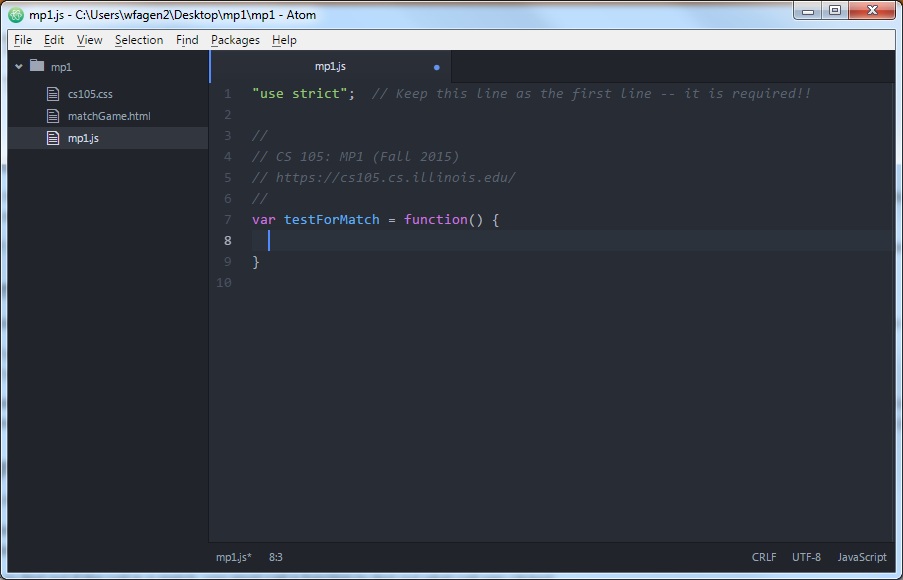Image resolution: width=903 pixels, height=580 pixels.
Task: Click the UTF-8 encoding selector
Action: [806, 557]
